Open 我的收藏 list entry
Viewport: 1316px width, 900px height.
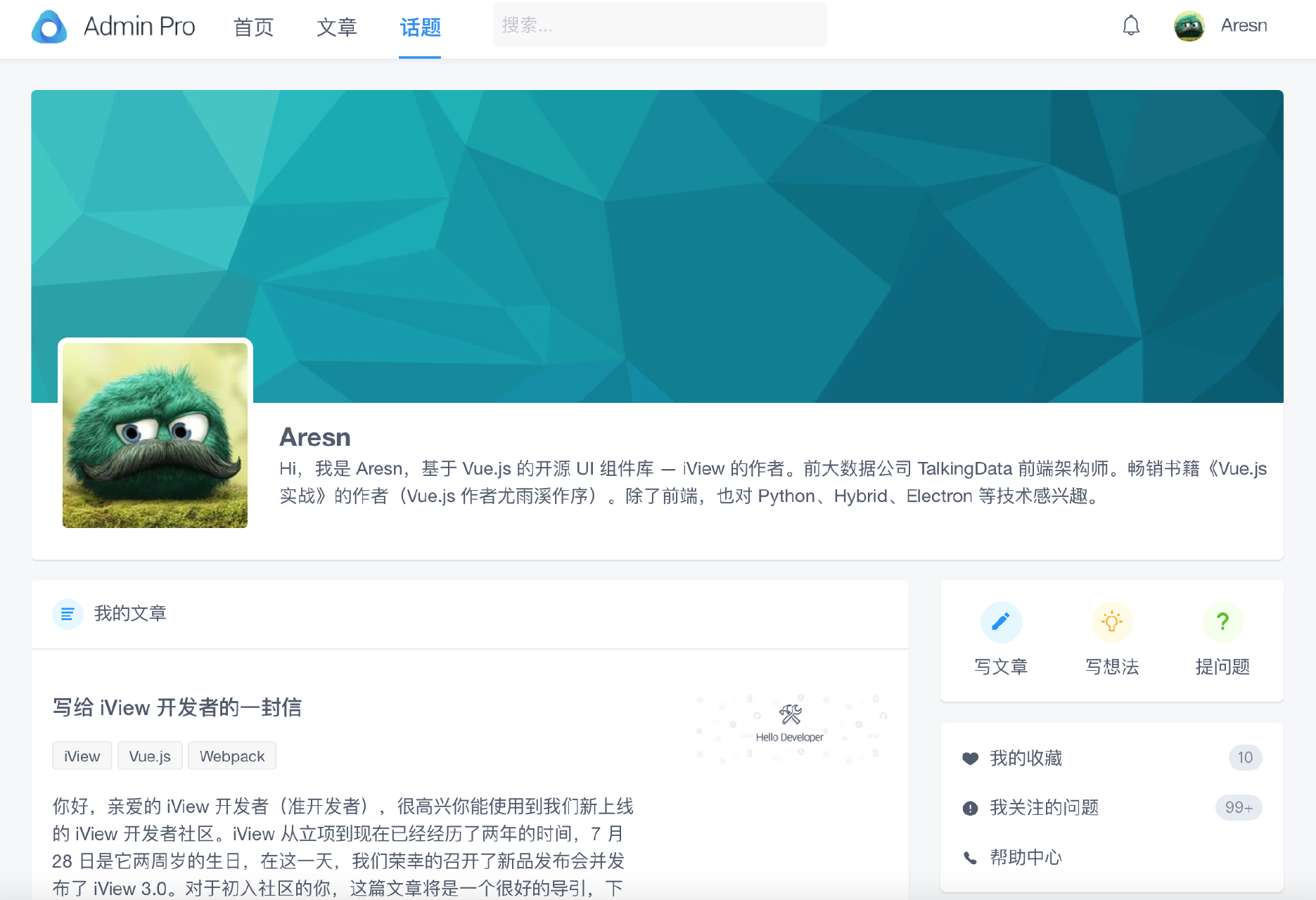pos(1112,758)
